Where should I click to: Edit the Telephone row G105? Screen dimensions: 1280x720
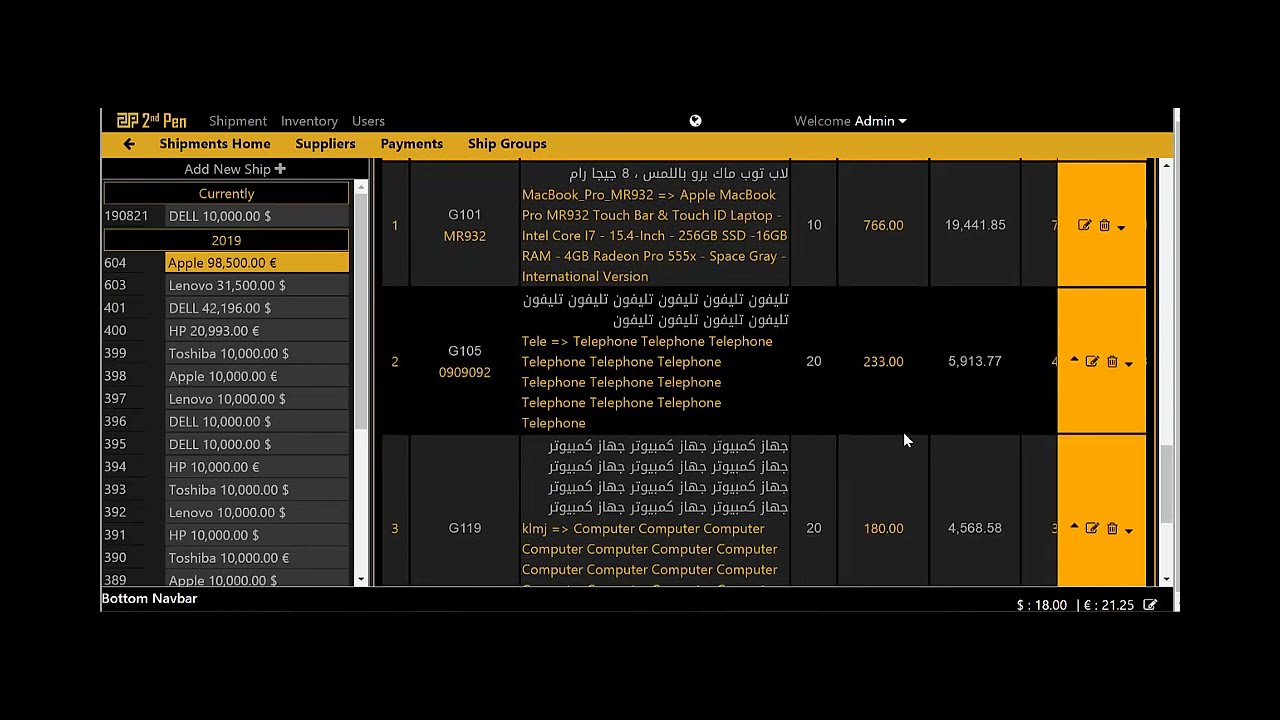click(1092, 362)
